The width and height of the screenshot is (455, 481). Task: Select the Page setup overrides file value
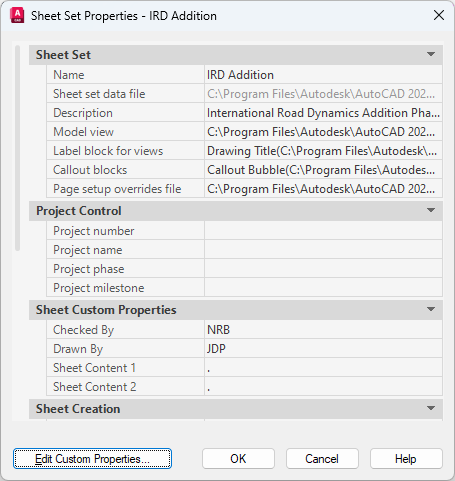coord(323,189)
